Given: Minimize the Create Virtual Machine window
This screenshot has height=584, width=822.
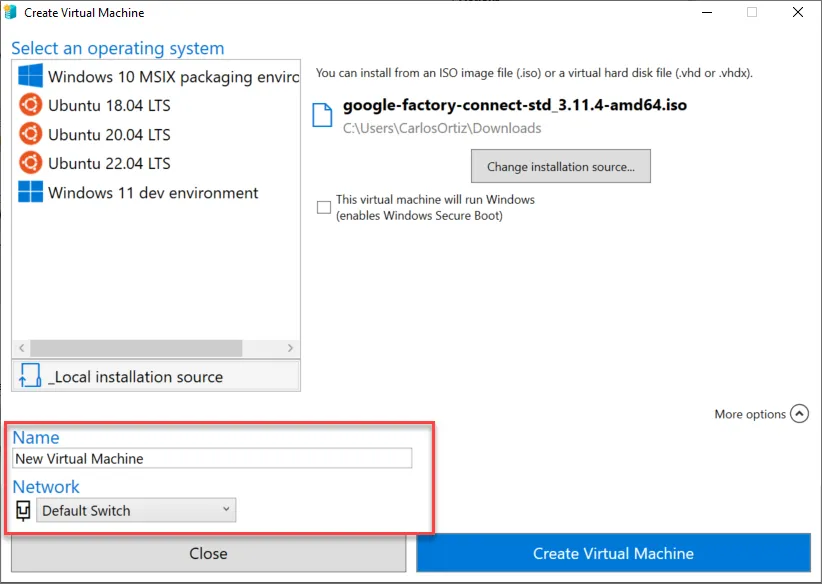Looking at the screenshot, I should tap(707, 12).
